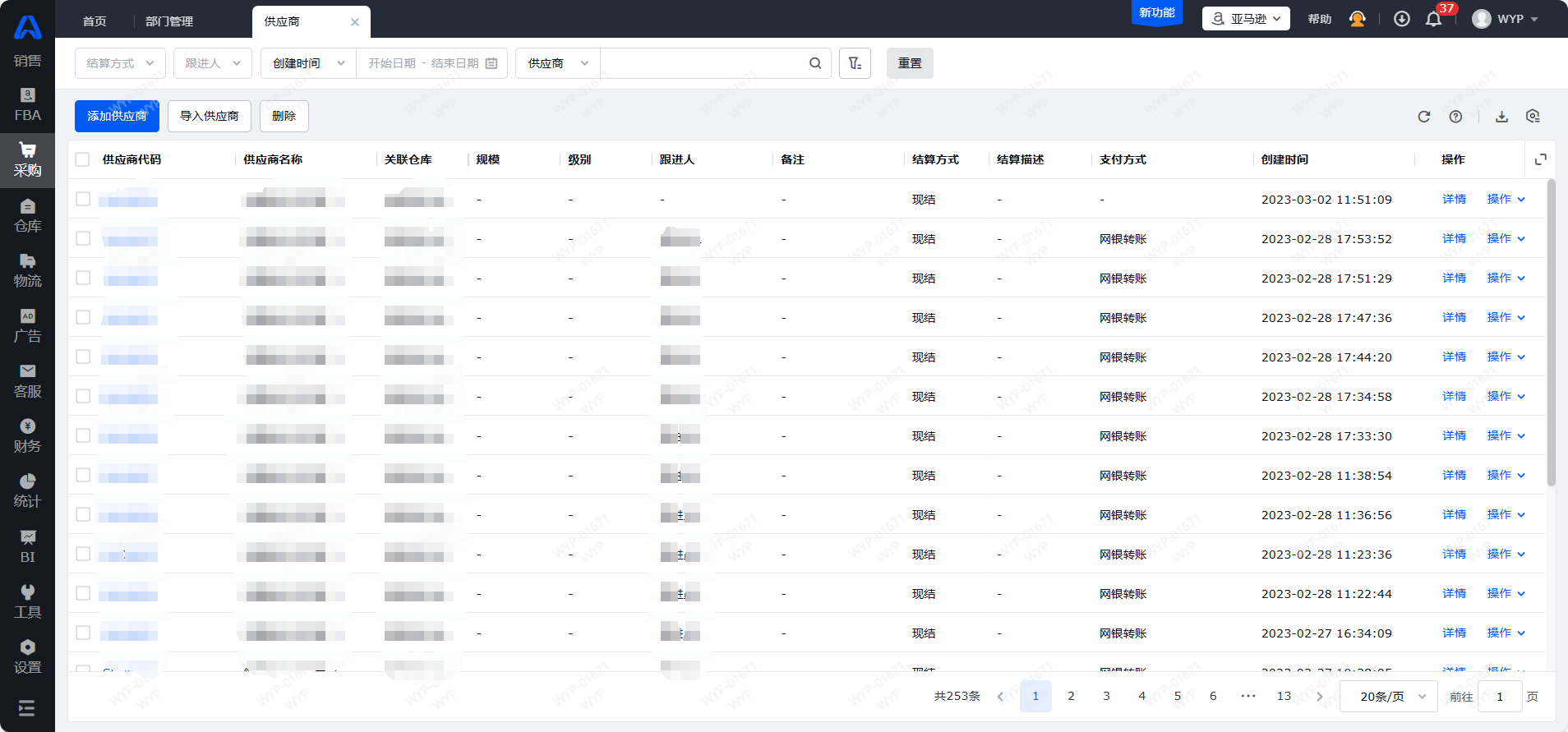1568x732 pixels.
Task: Open the download center icon in header
Action: click(1402, 19)
